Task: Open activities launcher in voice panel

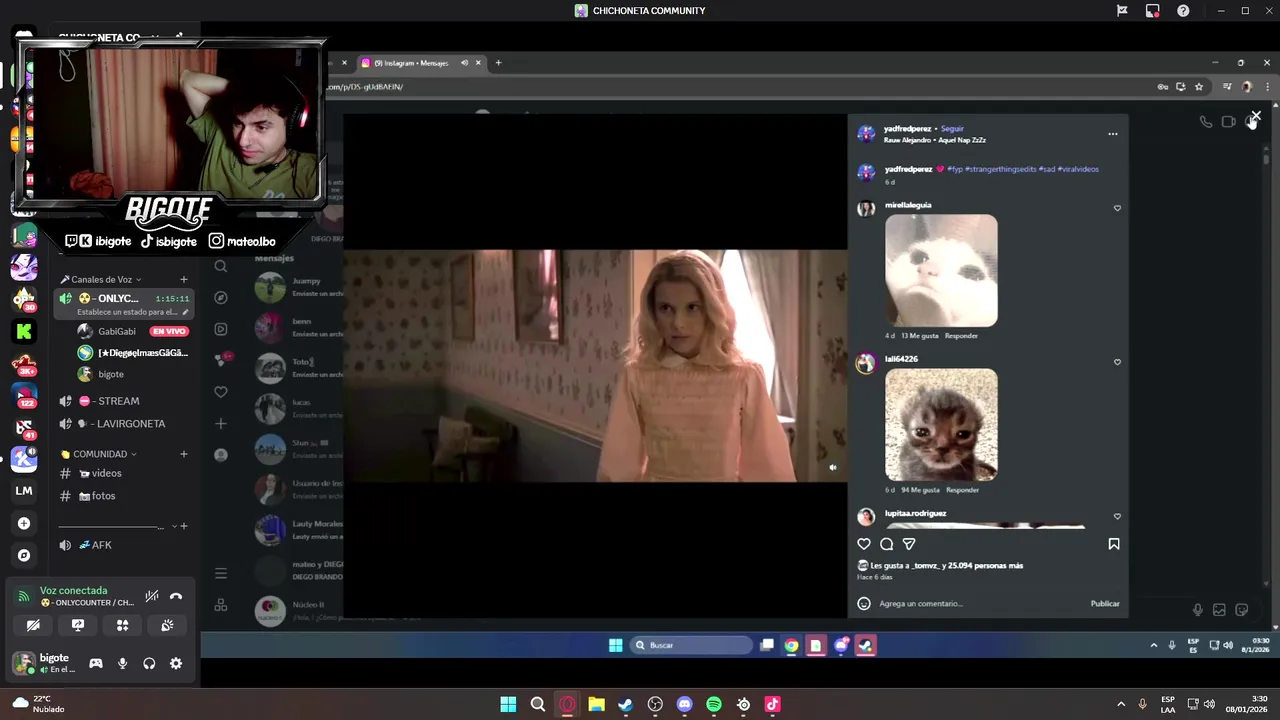Action: pos(122,625)
